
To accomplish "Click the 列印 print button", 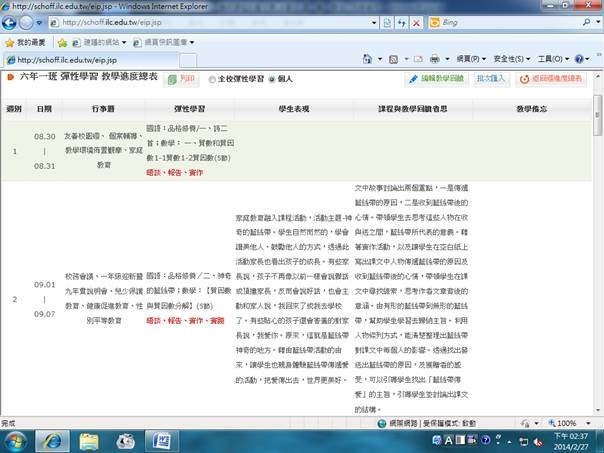I will click(x=180, y=77).
